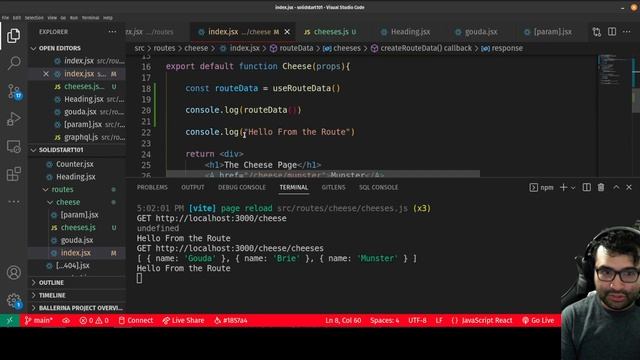
Task: Collapse the Open Editors section
Action: pyautogui.click(x=76, y=48)
